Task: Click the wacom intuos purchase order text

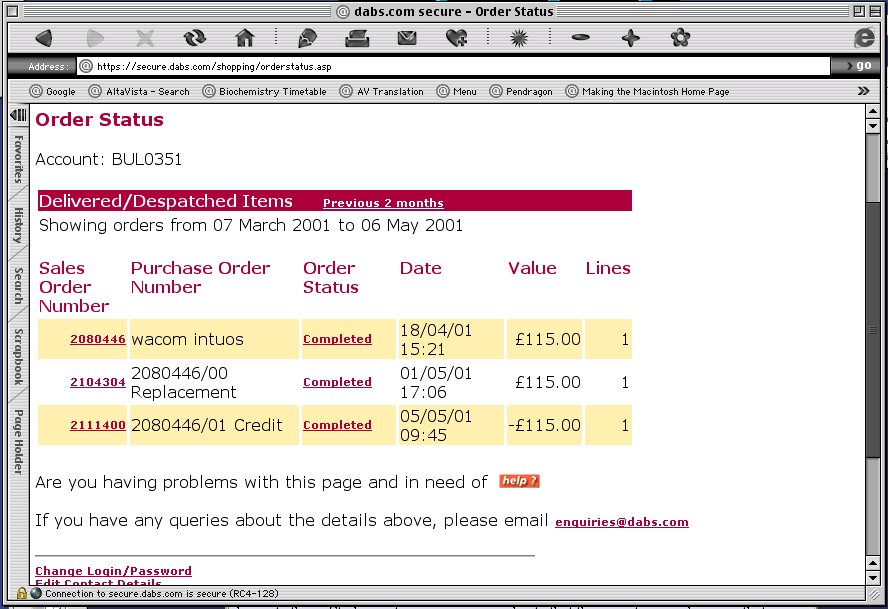Action: click(x=187, y=339)
